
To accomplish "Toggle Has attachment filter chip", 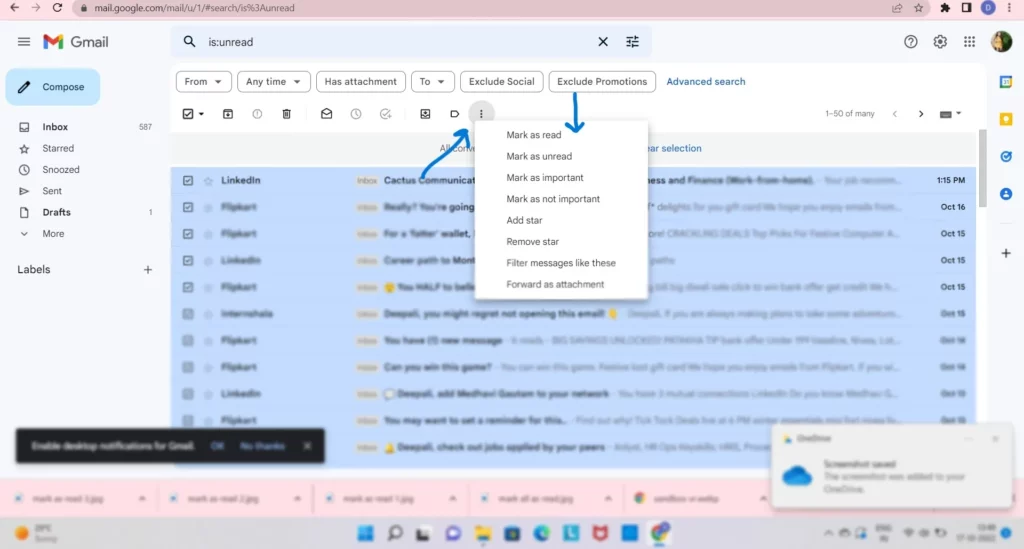I will click(360, 82).
